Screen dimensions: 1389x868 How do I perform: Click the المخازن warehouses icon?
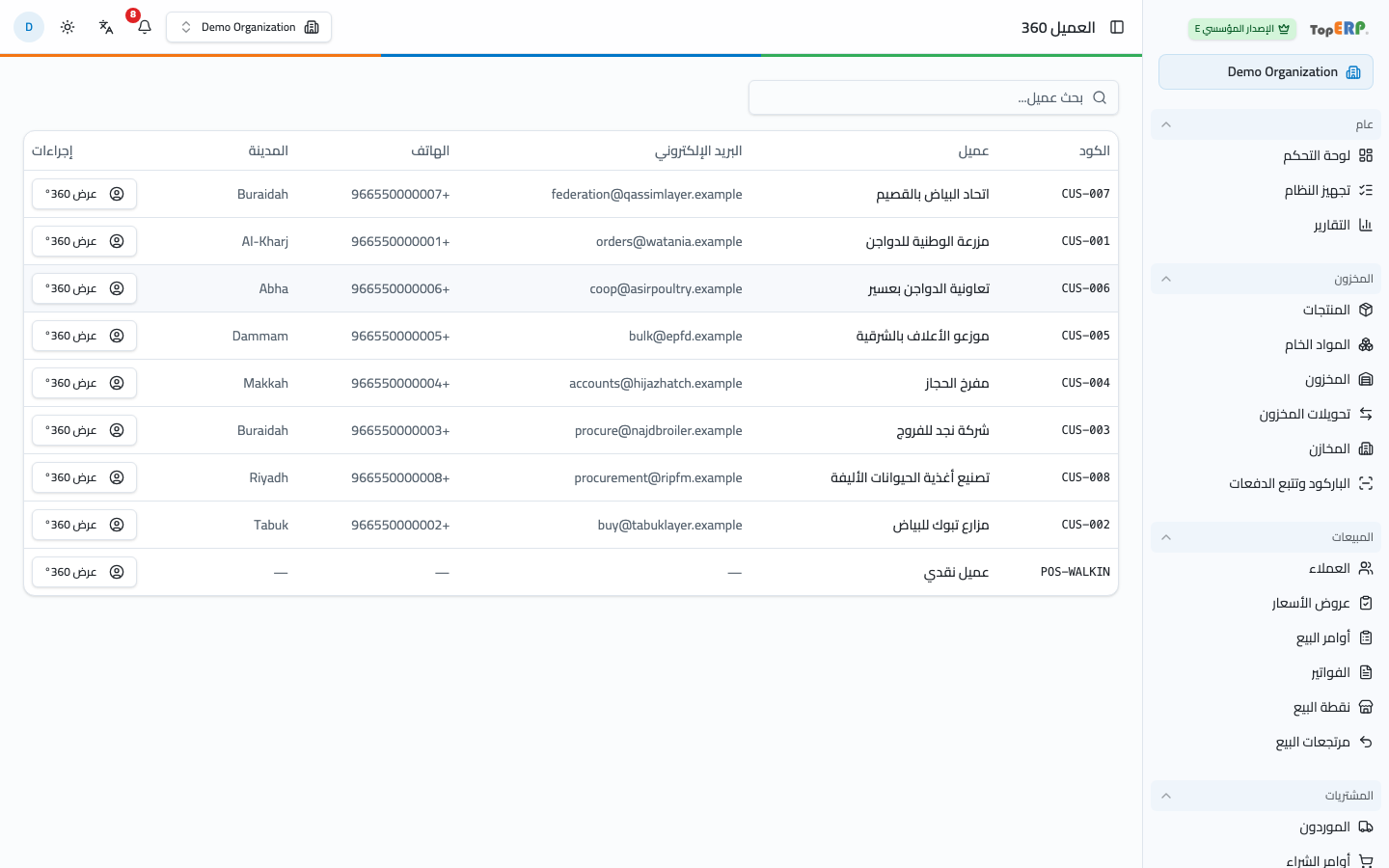[1366, 448]
